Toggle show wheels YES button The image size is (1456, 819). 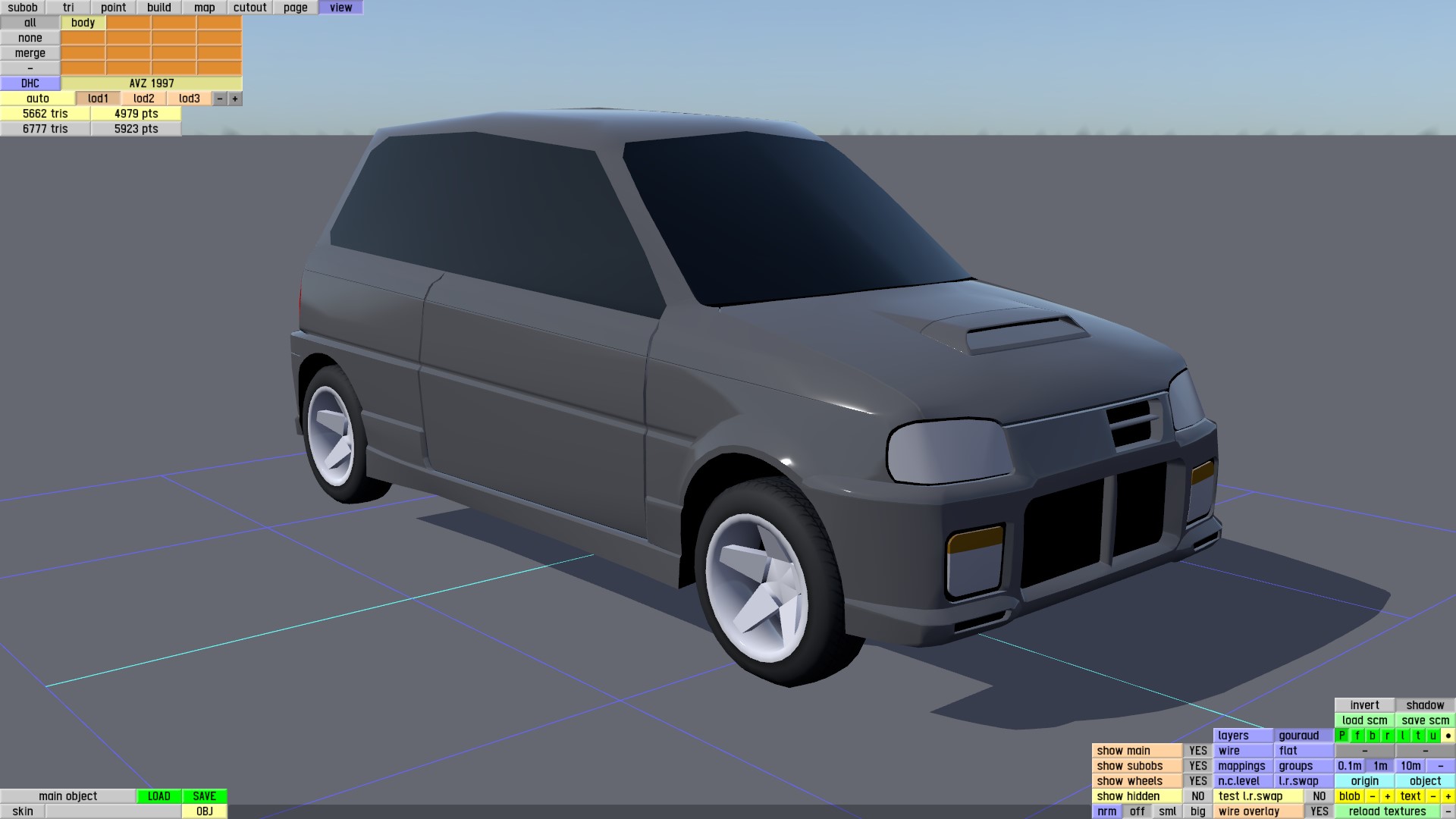pyautogui.click(x=1197, y=781)
